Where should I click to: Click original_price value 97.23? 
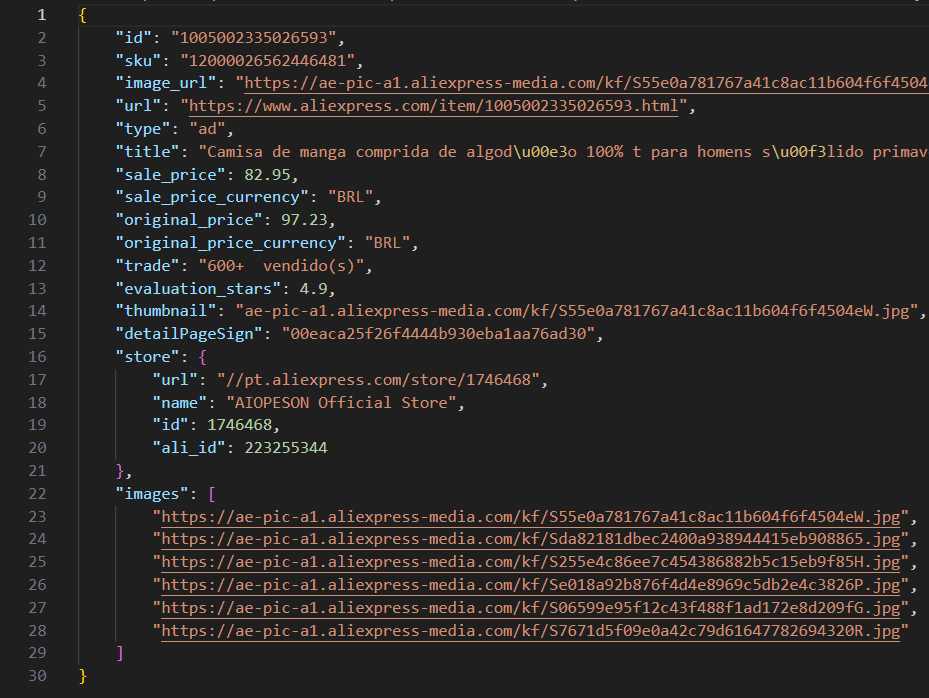304,220
